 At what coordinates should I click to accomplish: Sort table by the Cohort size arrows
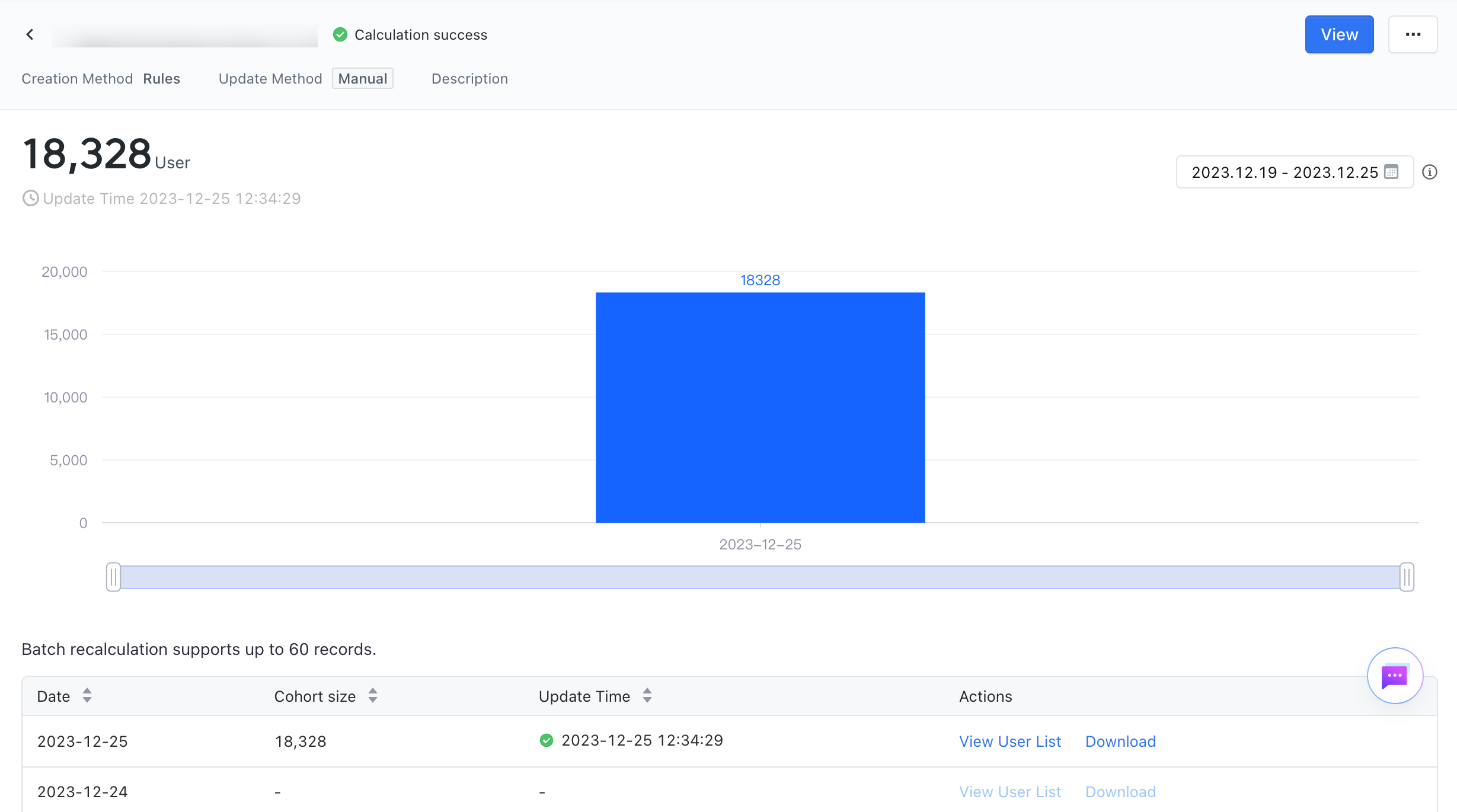(x=373, y=696)
